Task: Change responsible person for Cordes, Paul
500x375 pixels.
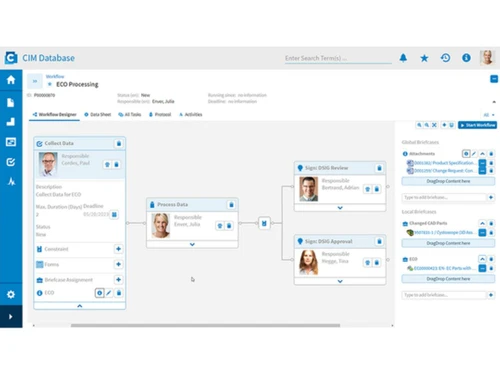Action: pos(107,165)
